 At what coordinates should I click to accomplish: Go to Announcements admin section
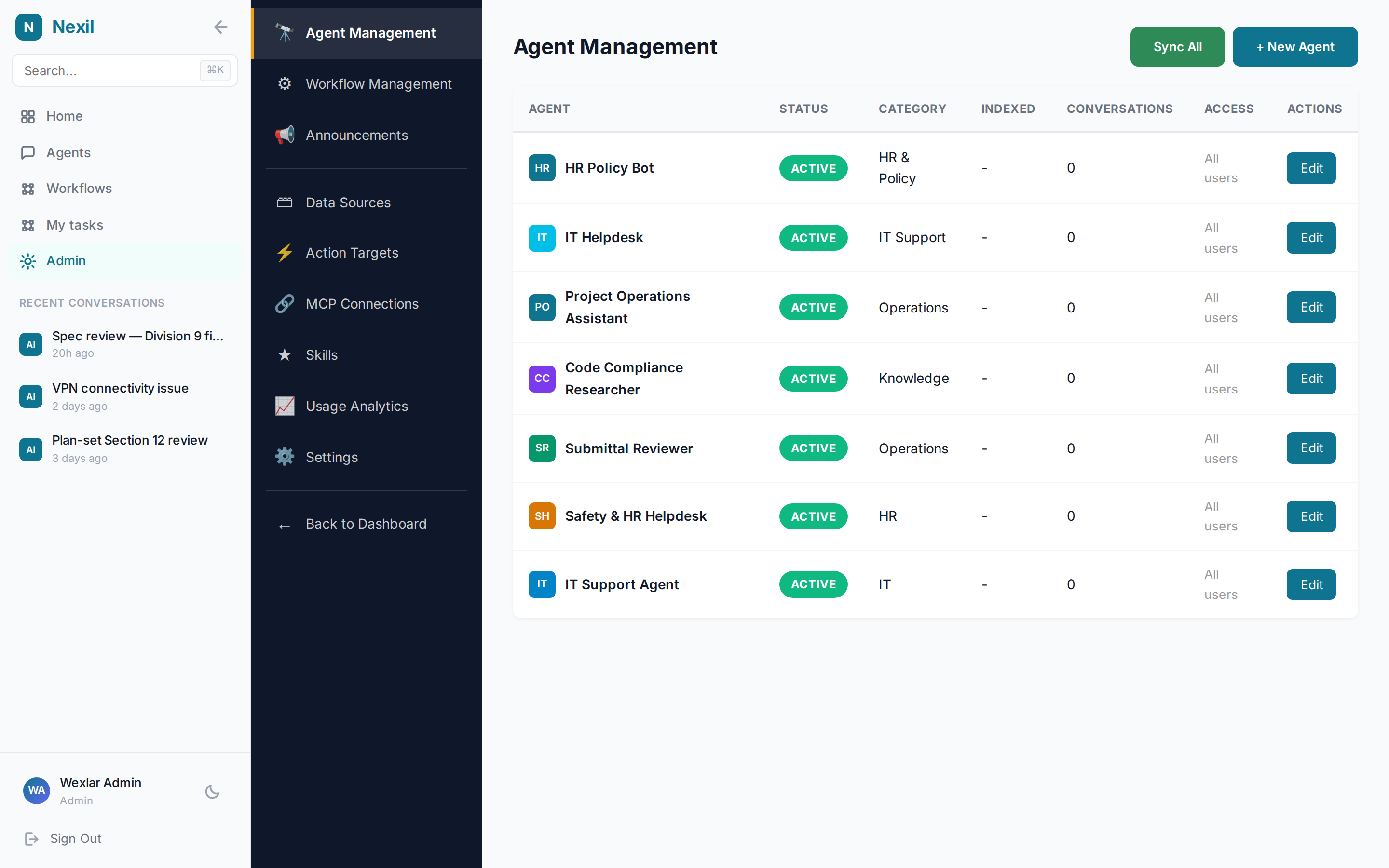[367, 135]
